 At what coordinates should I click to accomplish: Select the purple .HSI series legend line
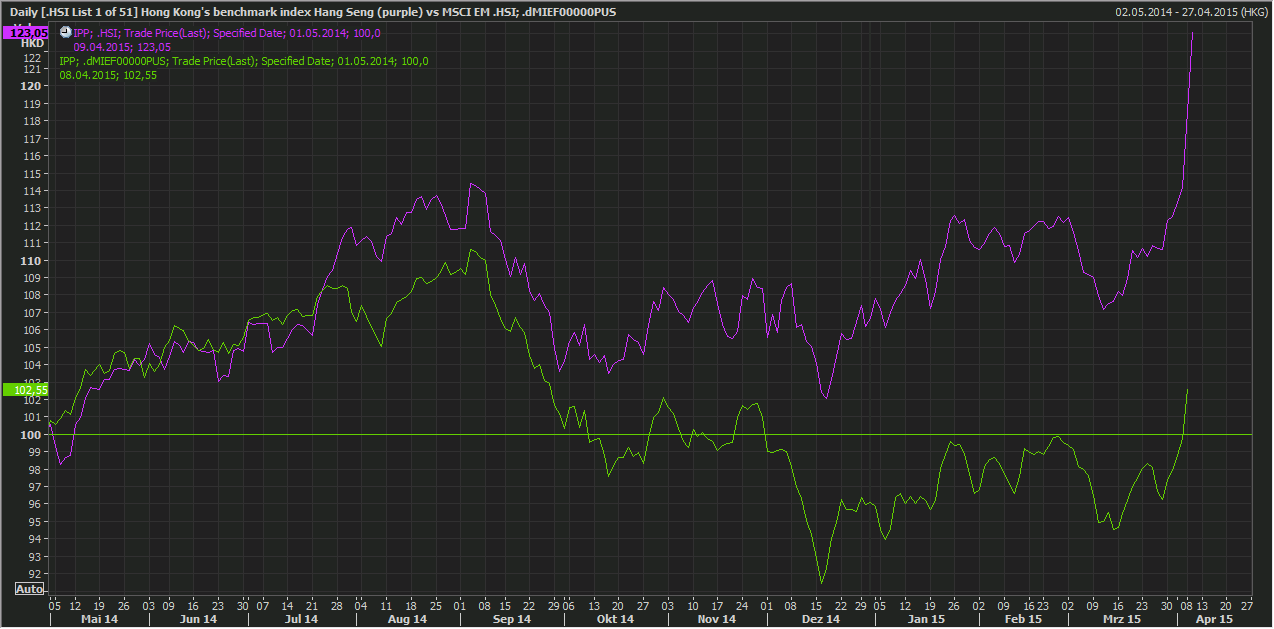[x=227, y=33]
